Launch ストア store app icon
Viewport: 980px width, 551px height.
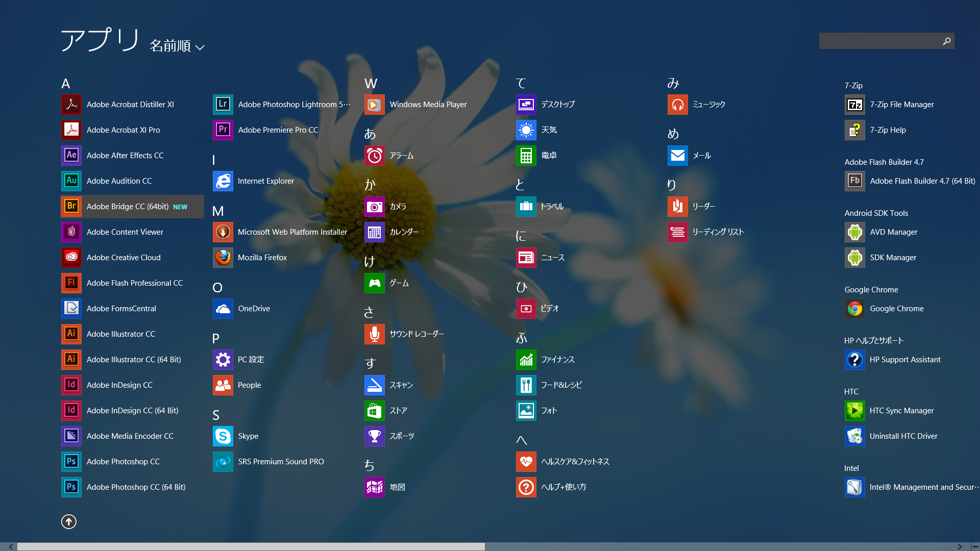click(x=374, y=410)
